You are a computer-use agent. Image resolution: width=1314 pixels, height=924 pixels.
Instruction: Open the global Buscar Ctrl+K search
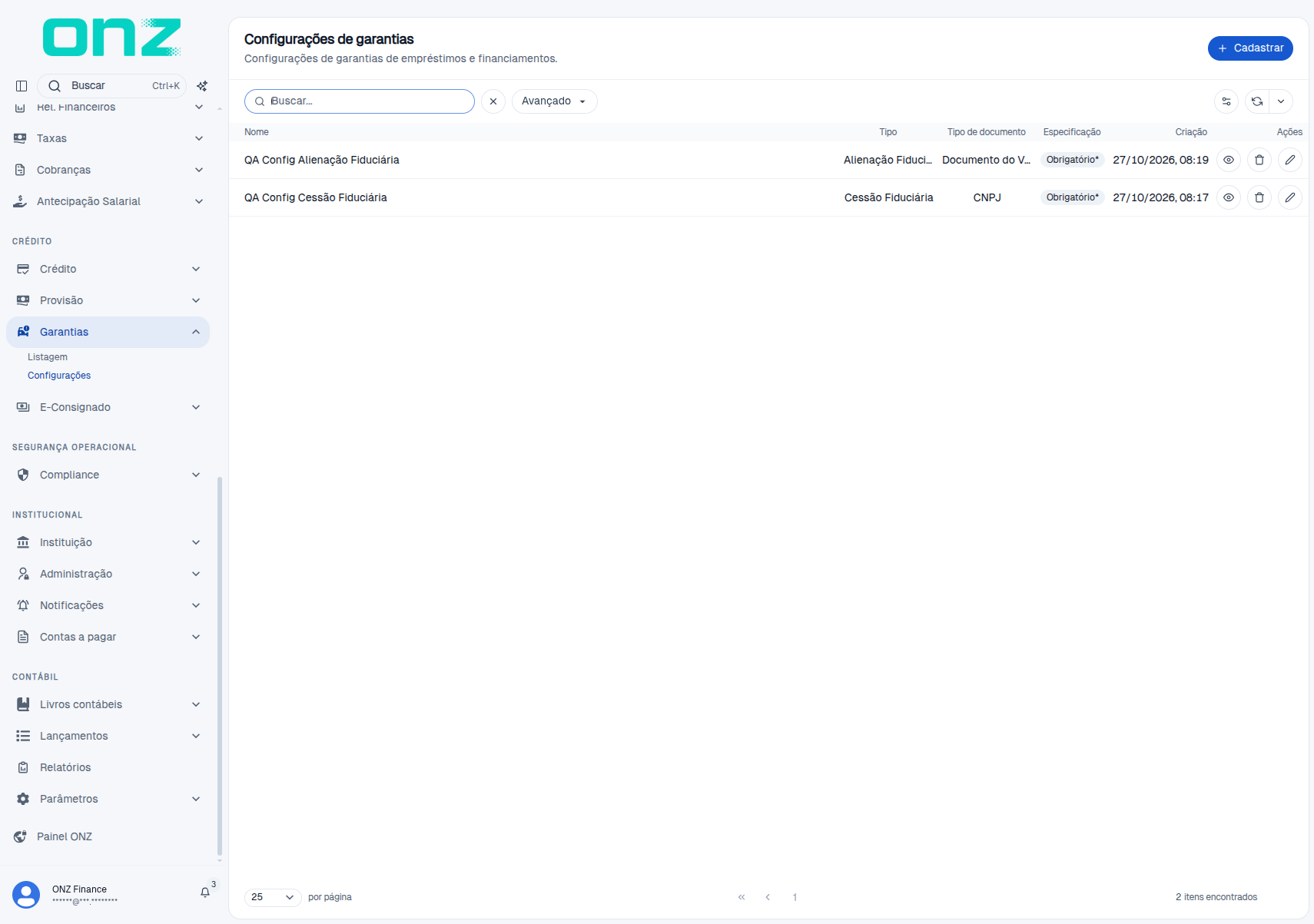[112, 86]
